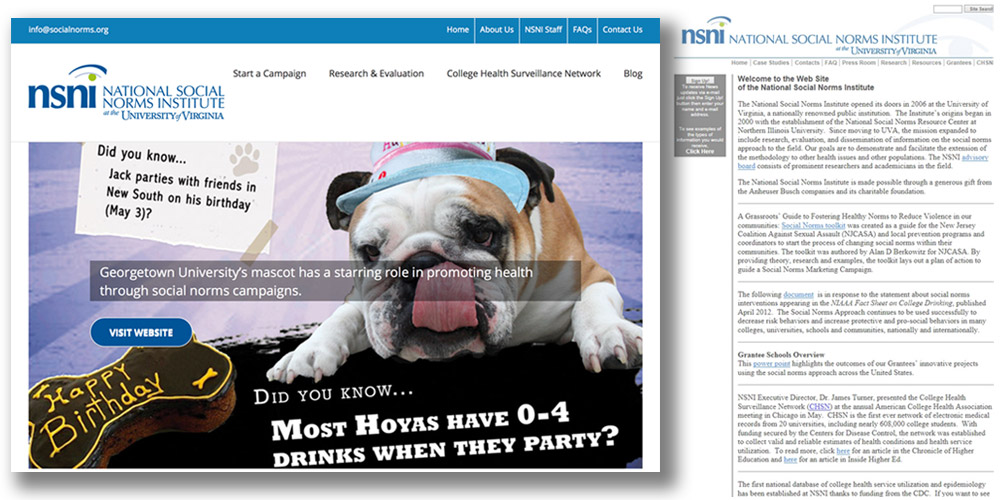
Task: Open Case Studies in old site nav
Action: [x=769, y=63]
